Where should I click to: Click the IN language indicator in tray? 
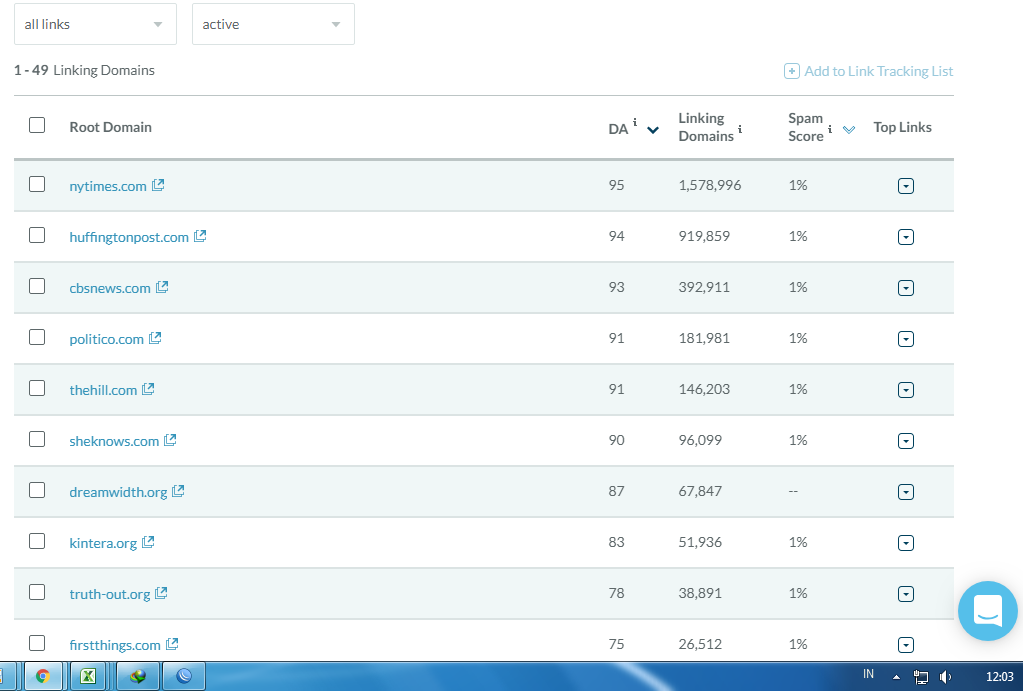868,674
